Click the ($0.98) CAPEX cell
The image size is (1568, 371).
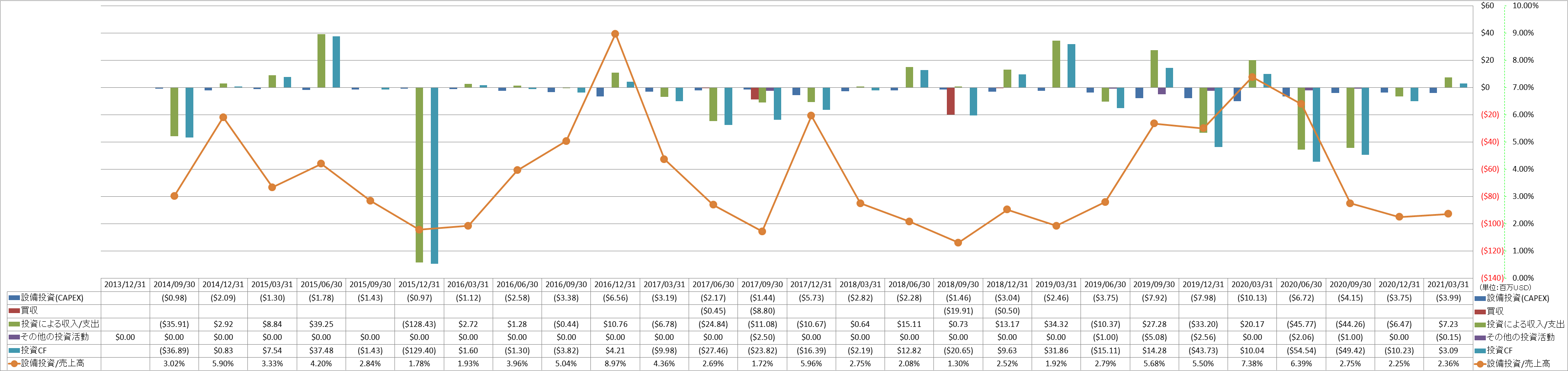pos(174,298)
